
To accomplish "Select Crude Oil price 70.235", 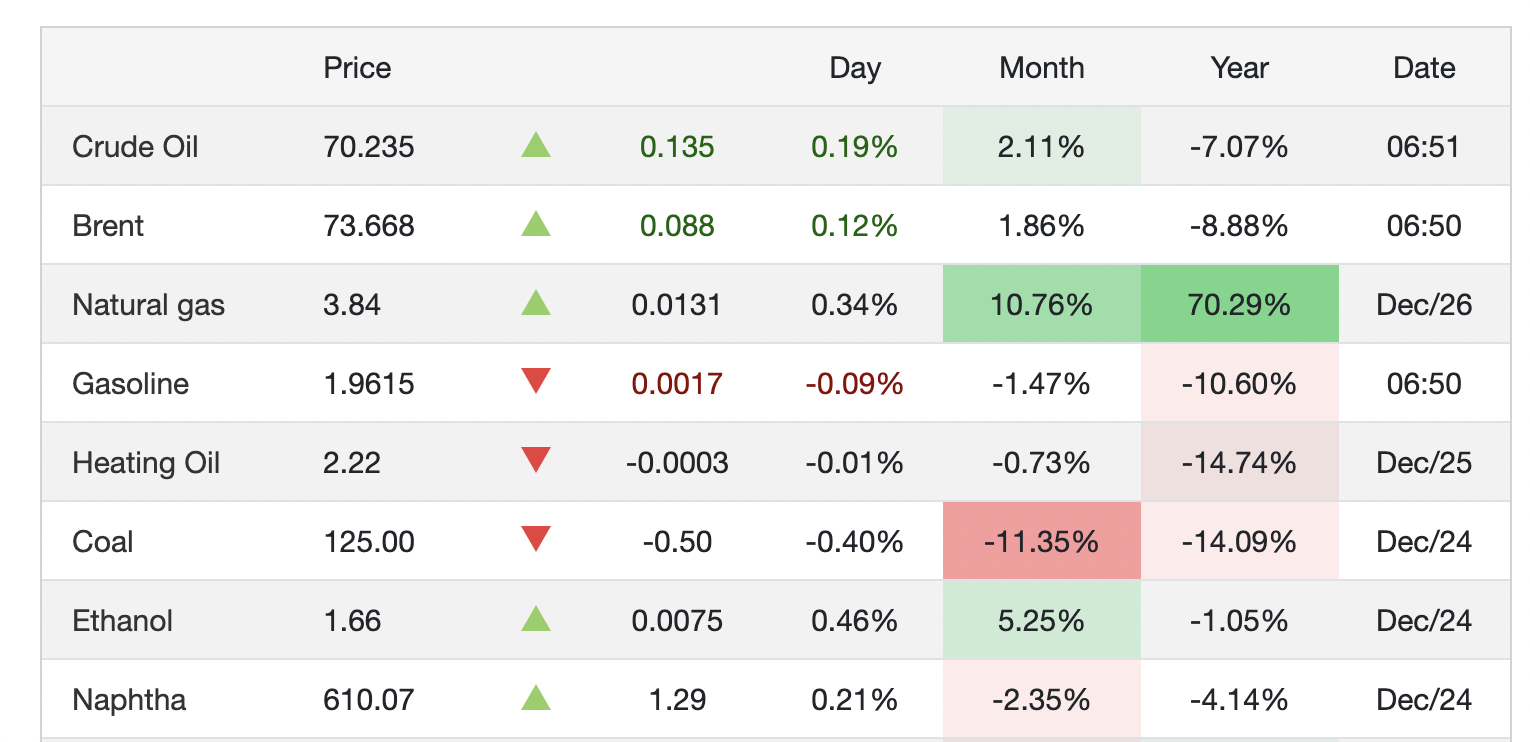I will (x=369, y=147).
